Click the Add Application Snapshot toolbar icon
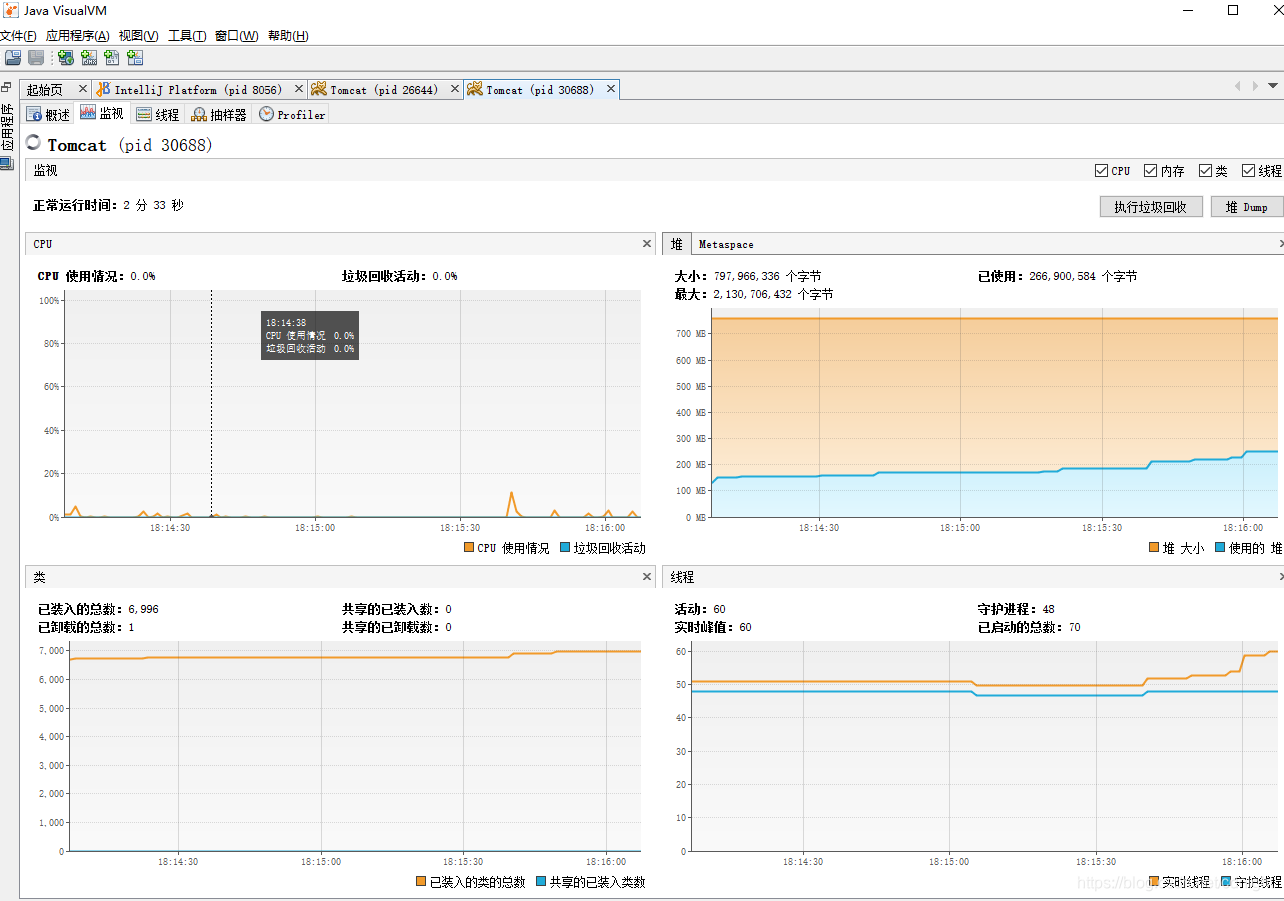Viewport: 1284px width, 901px height. [135, 58]
